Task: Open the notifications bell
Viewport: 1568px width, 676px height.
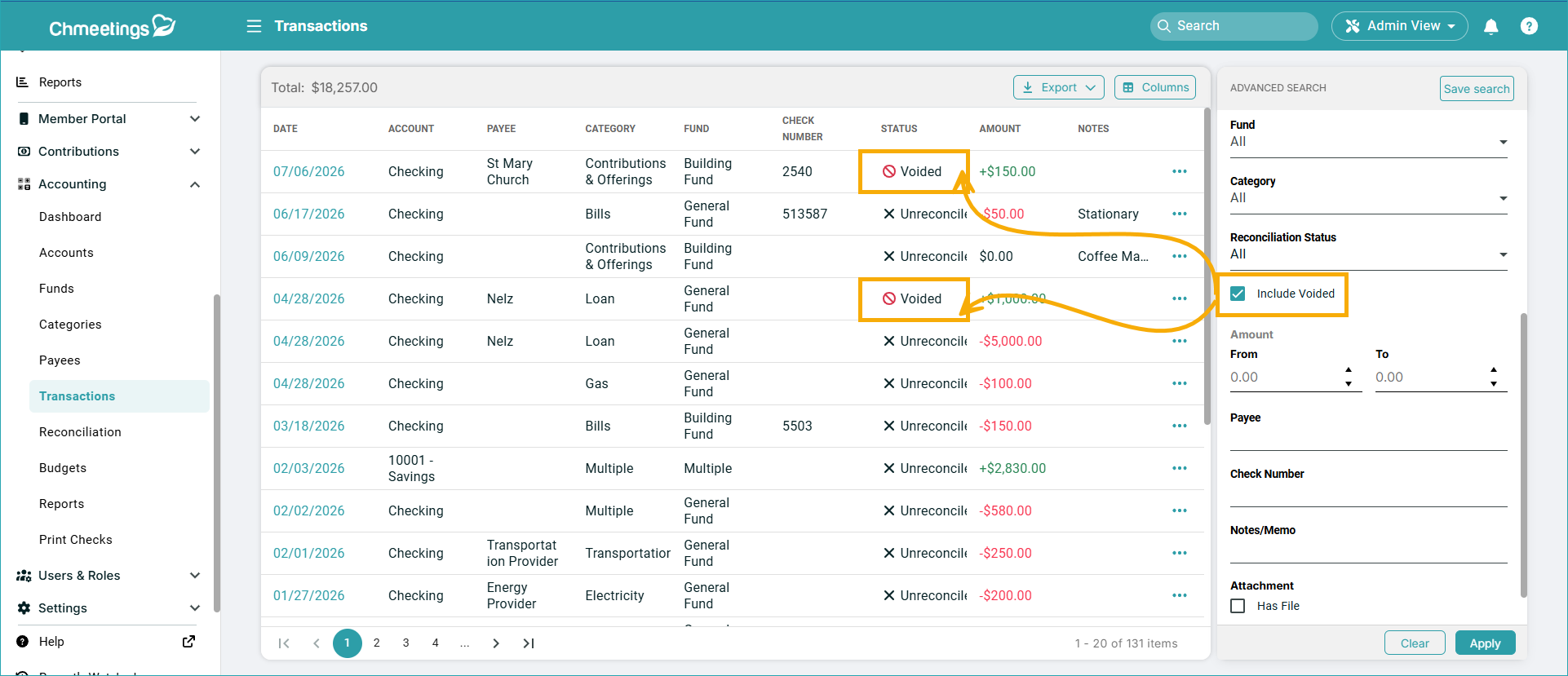Action: (1490, 26)
